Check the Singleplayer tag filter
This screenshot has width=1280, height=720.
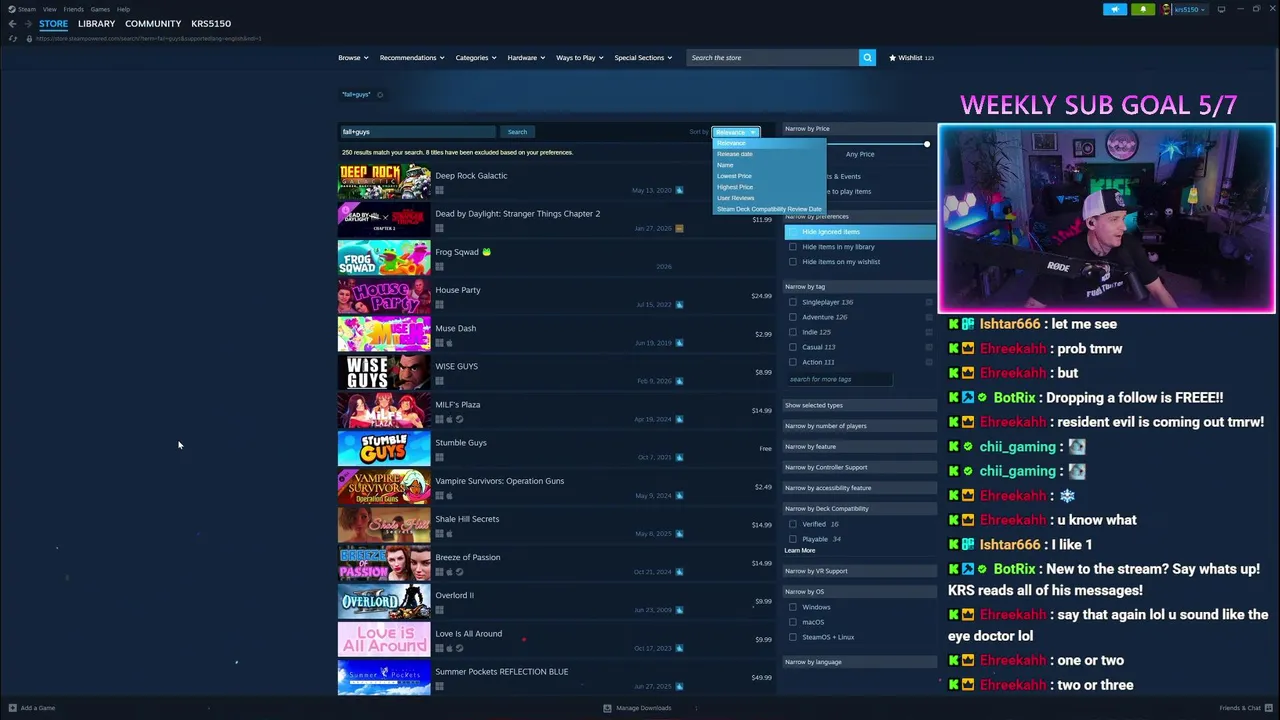(x=793, y=302)
